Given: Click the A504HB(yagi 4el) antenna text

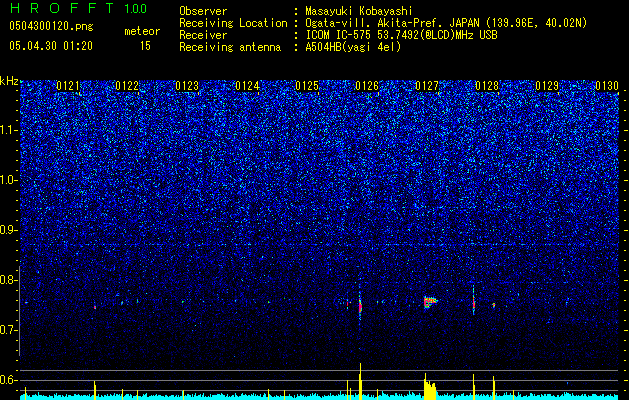Looking at the screenshot, I should pyautogui.click(x=353, y=47).
